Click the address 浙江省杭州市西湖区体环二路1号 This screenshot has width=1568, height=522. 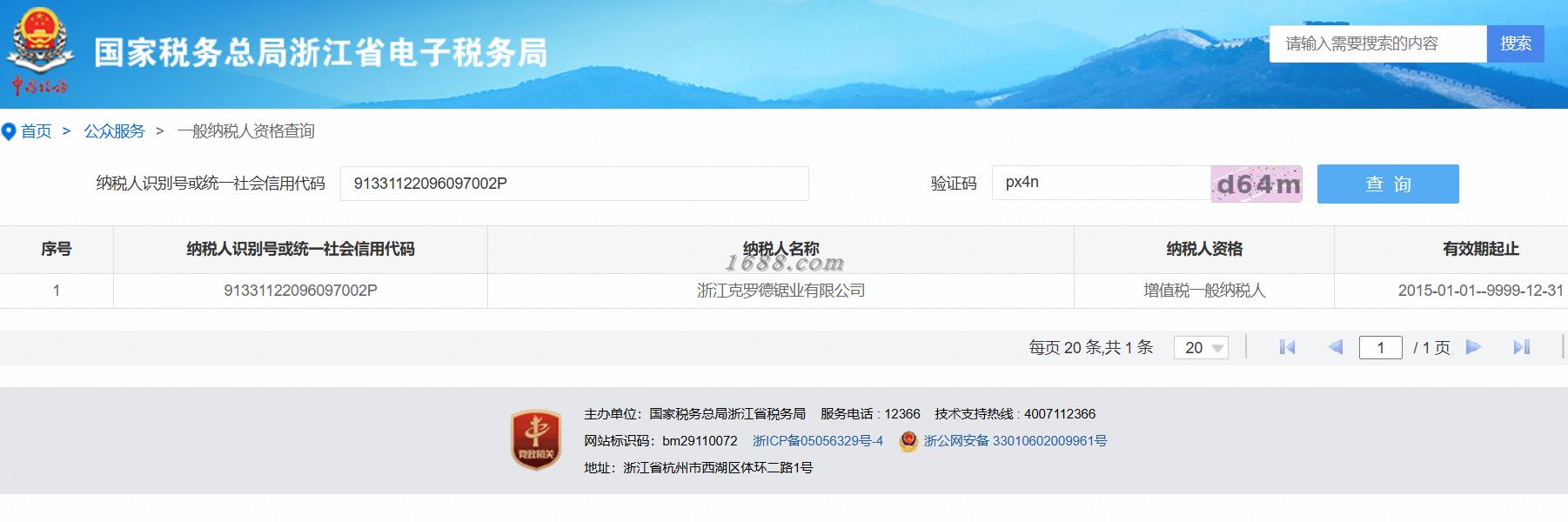point(698,468)
